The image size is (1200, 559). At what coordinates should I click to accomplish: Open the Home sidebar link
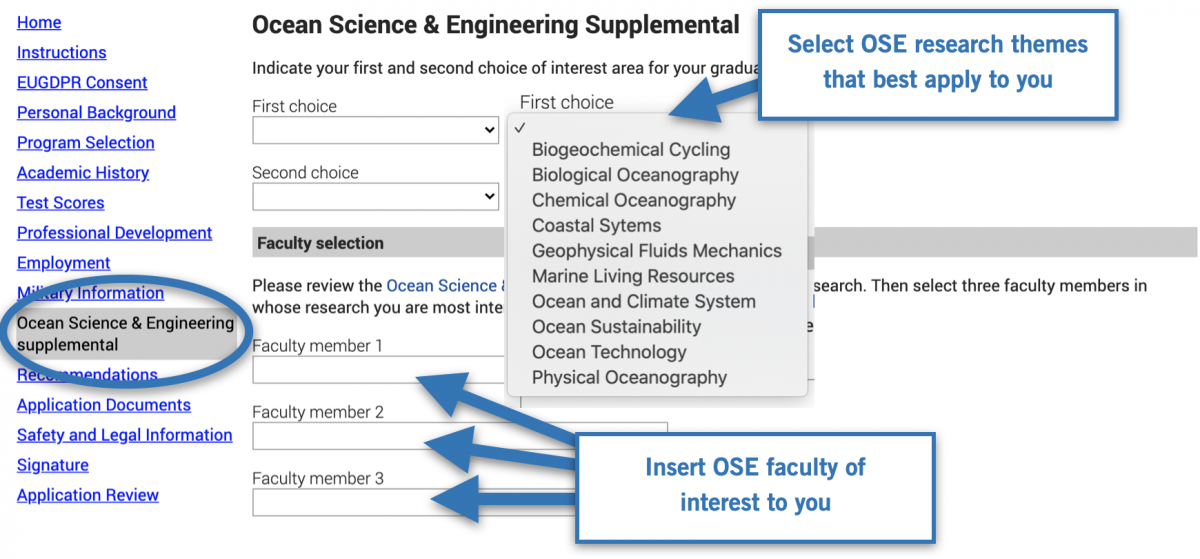[x=39, y=22]
